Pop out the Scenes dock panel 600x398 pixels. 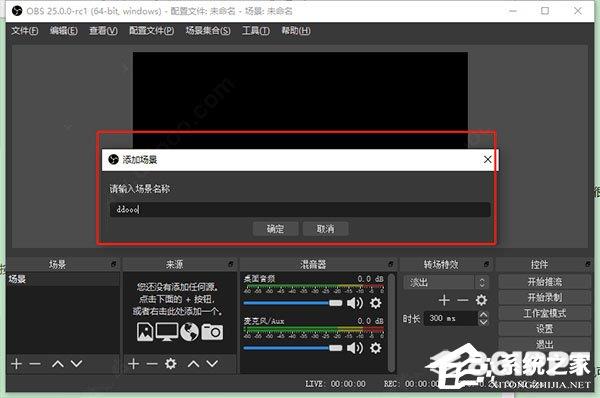(x=114, y=264)
